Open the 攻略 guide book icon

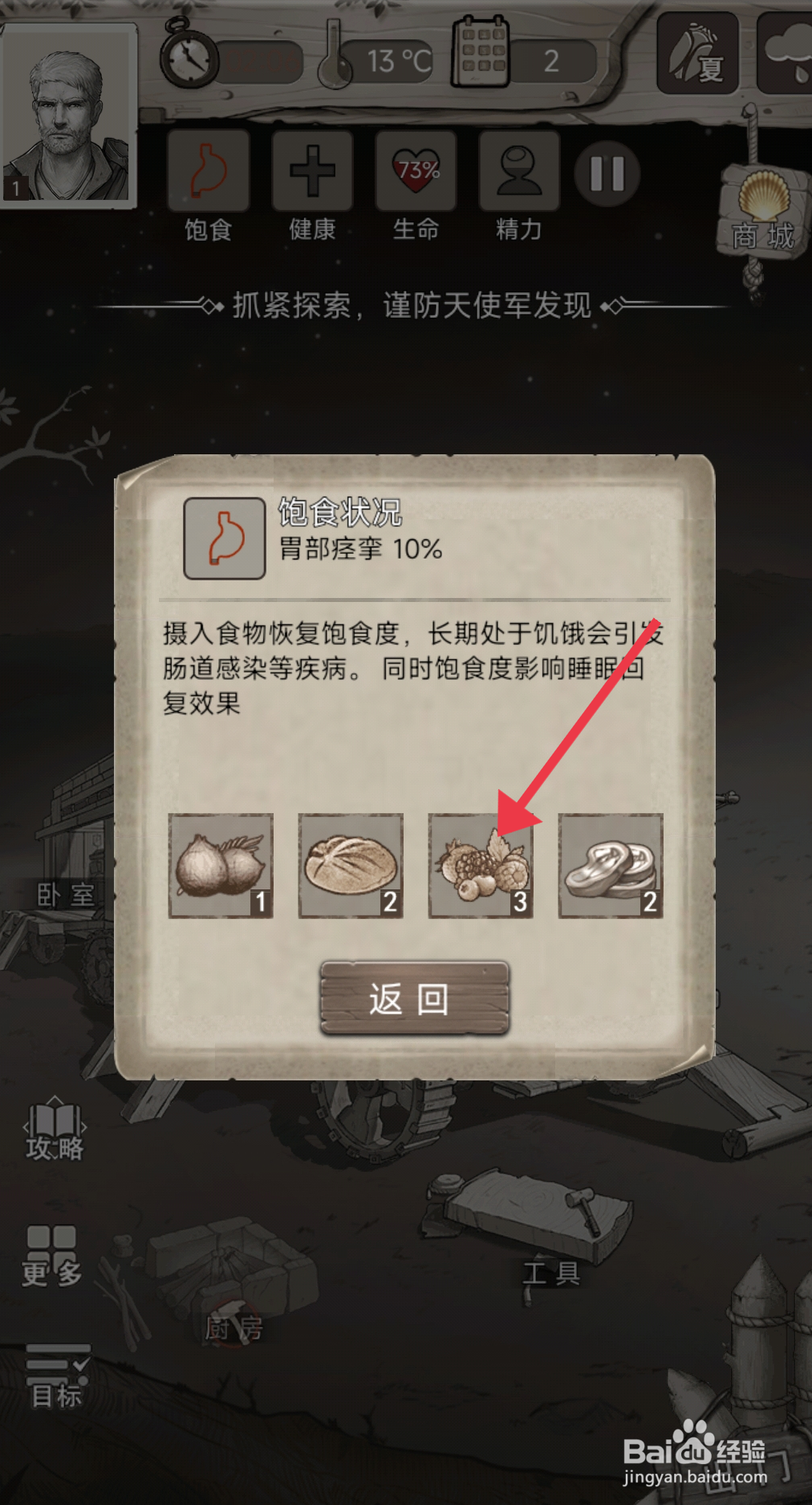55,1129
